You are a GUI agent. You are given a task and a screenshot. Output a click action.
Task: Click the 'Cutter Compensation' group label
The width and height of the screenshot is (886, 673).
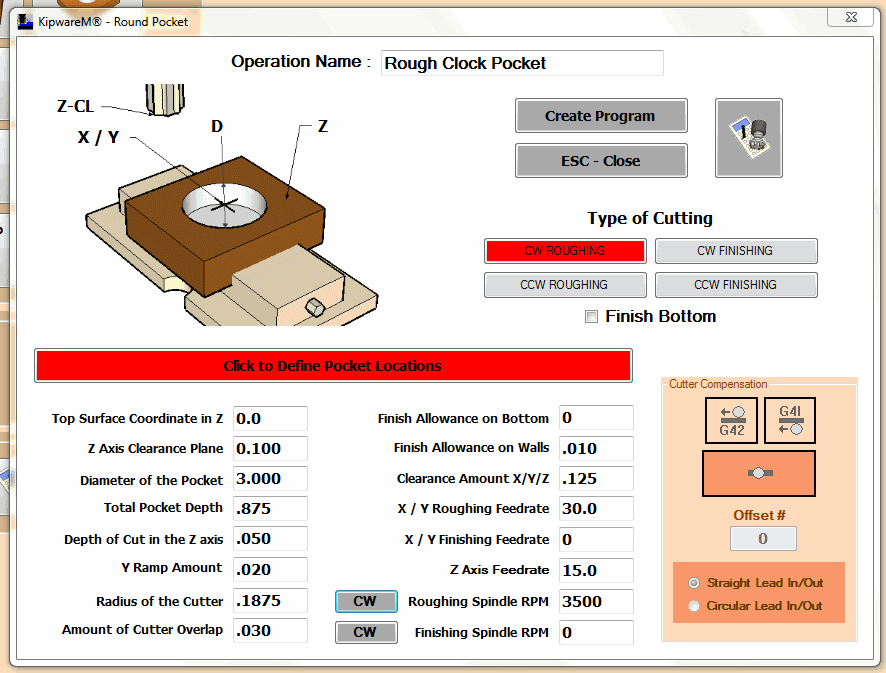pyautogui.click(x=718, y=384)
